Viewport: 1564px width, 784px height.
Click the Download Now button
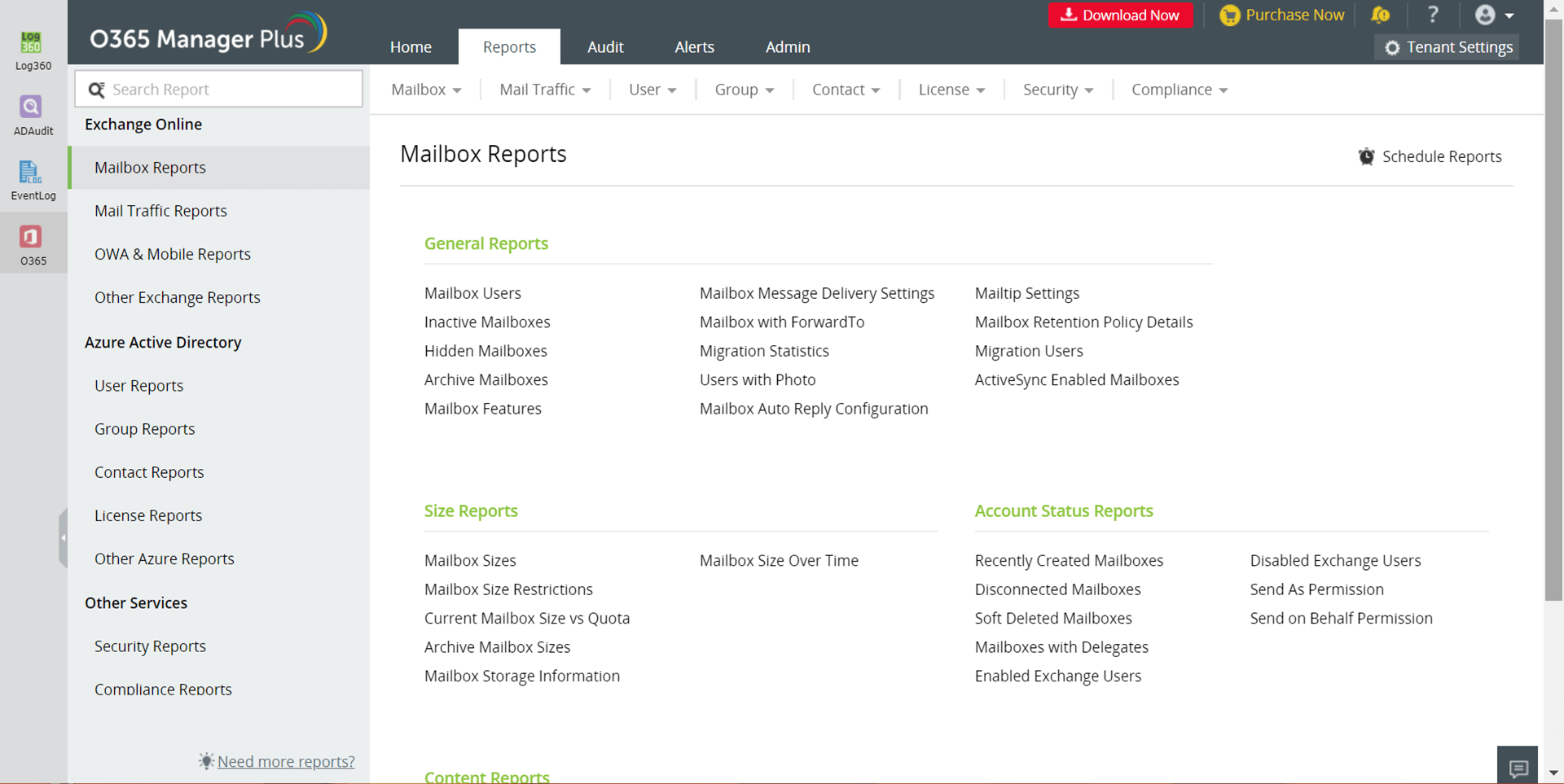coord(1121,15)
